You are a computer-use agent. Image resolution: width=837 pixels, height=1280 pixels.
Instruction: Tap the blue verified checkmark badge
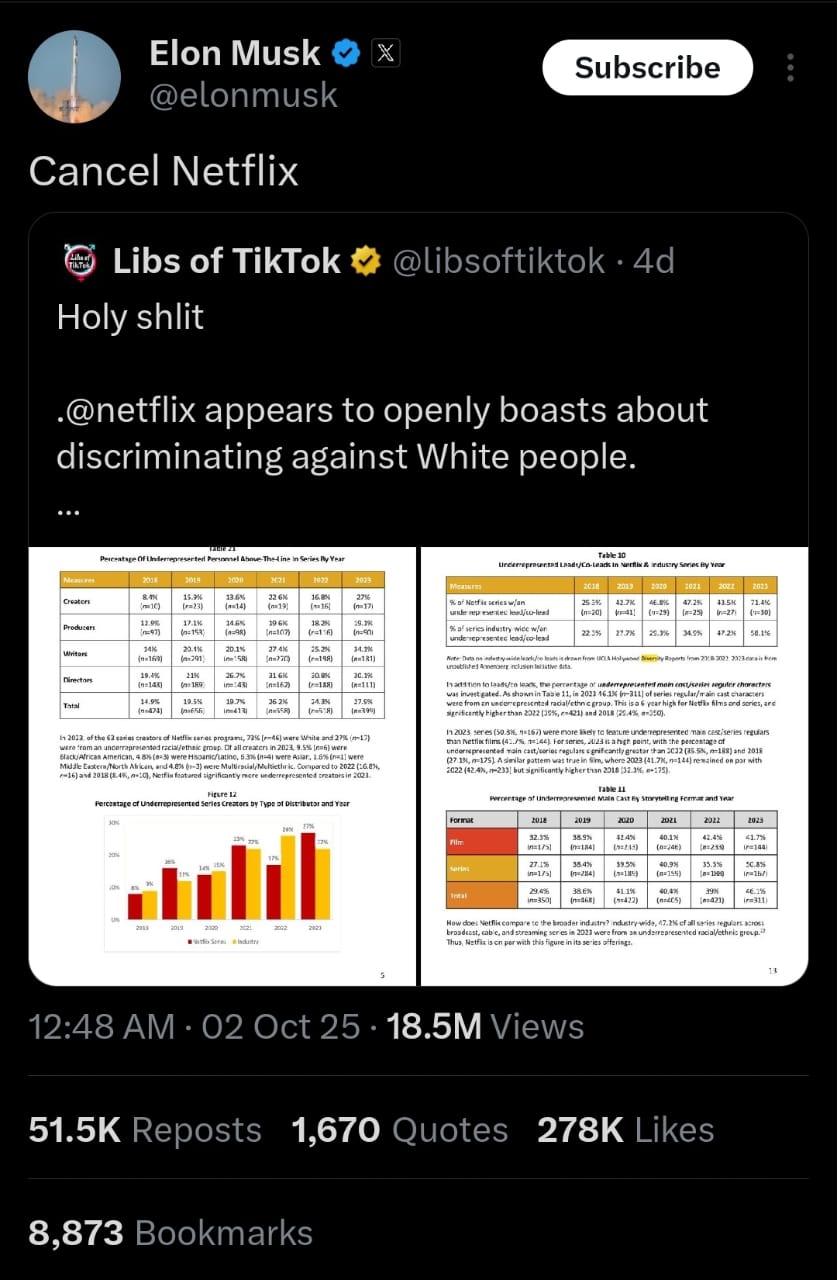[347, 54]
